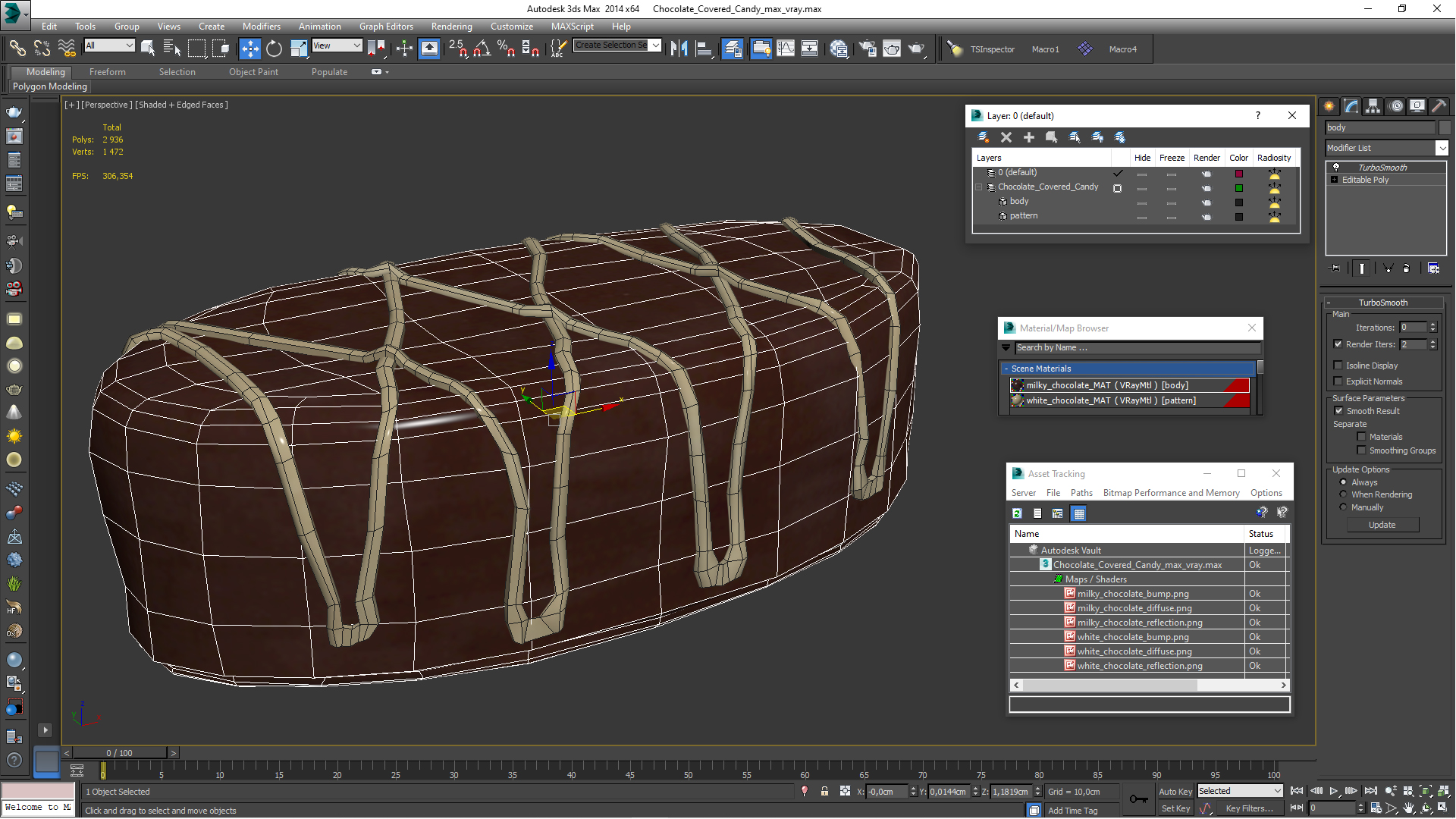Image resolution: width=1456 pixels, height=819 pixels.
Task: Open the Hierarchy command panel tab
Action: point(1373,106)
